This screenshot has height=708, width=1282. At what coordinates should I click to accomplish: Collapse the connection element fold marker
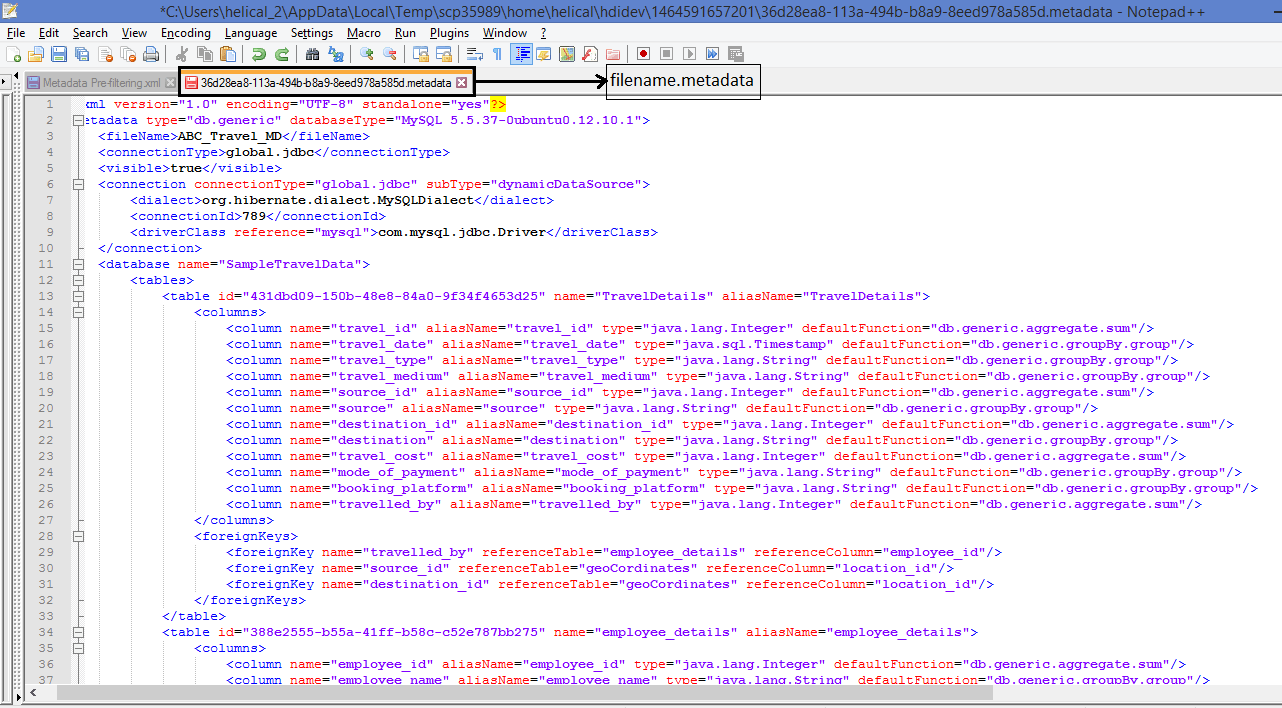77,184
